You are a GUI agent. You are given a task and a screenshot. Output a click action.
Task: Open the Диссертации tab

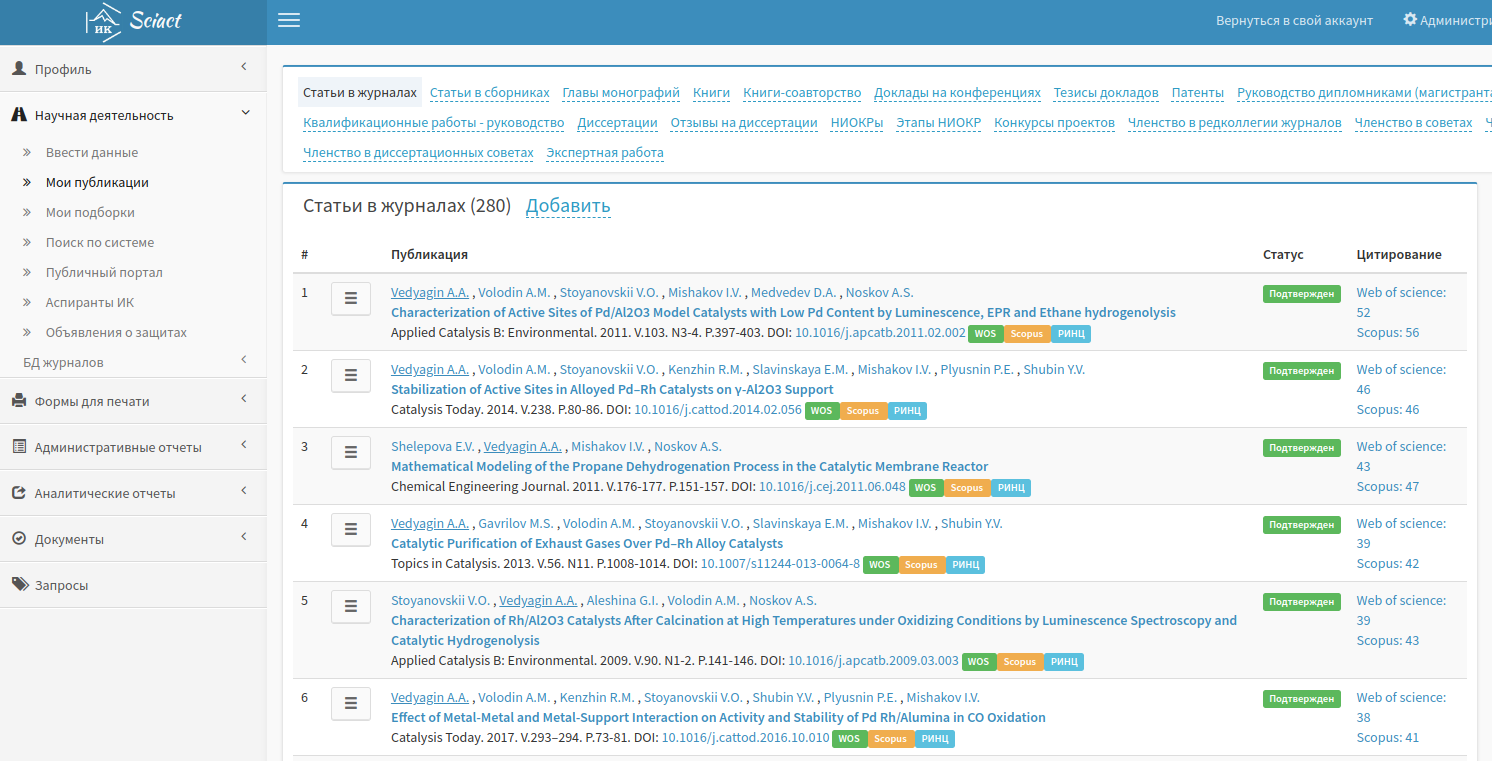pyautogui.click(x=617, y=123)
